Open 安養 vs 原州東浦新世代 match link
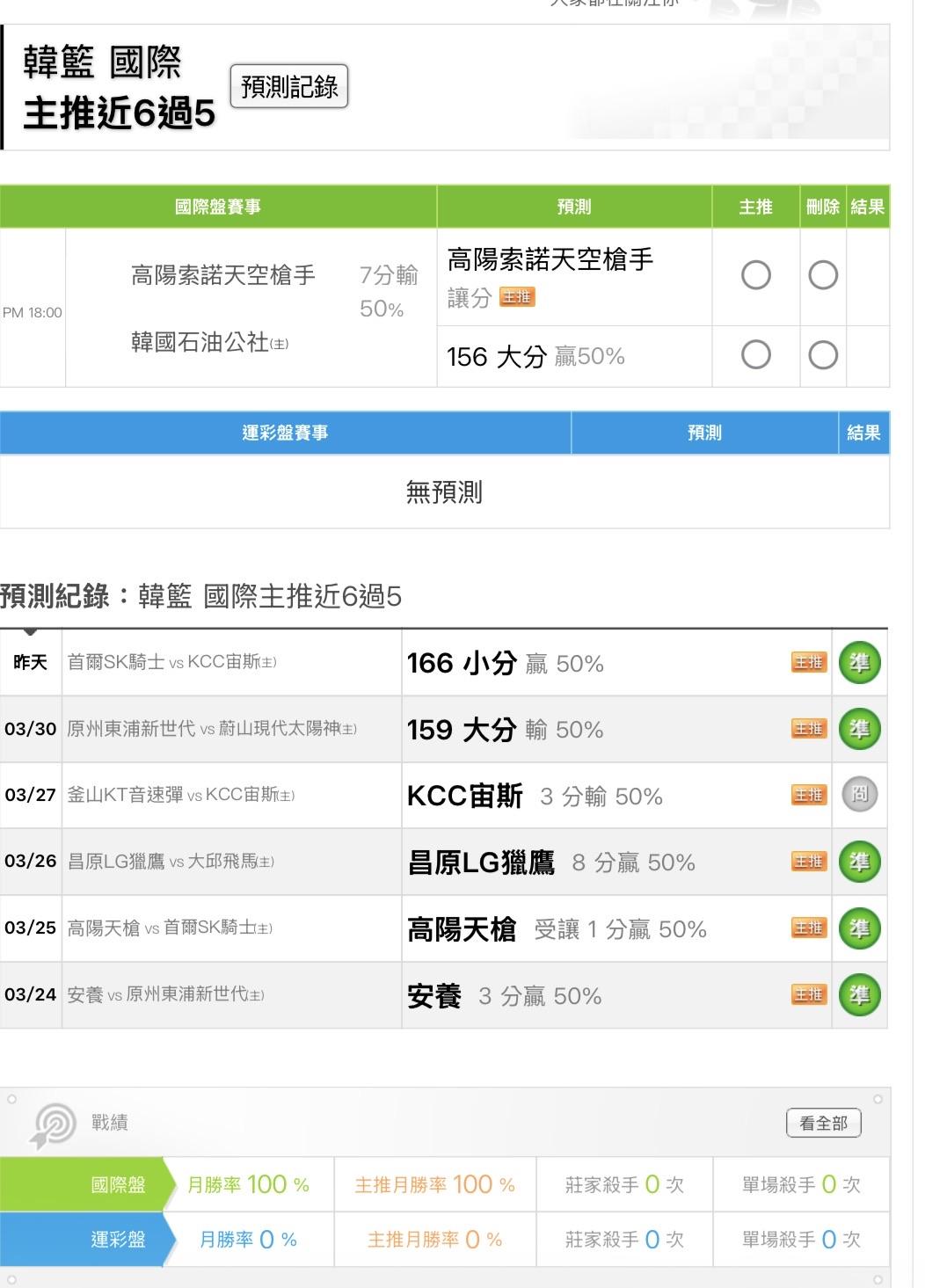 [x=165, y=995]
